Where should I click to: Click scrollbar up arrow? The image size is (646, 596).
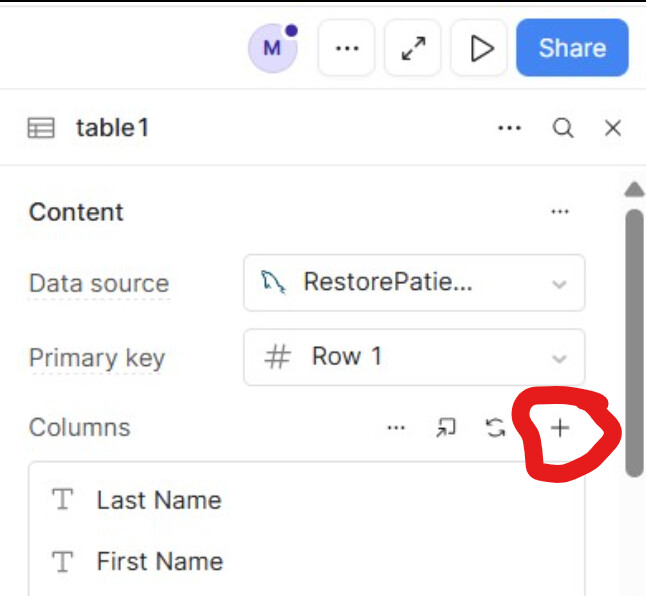(634, 189)
